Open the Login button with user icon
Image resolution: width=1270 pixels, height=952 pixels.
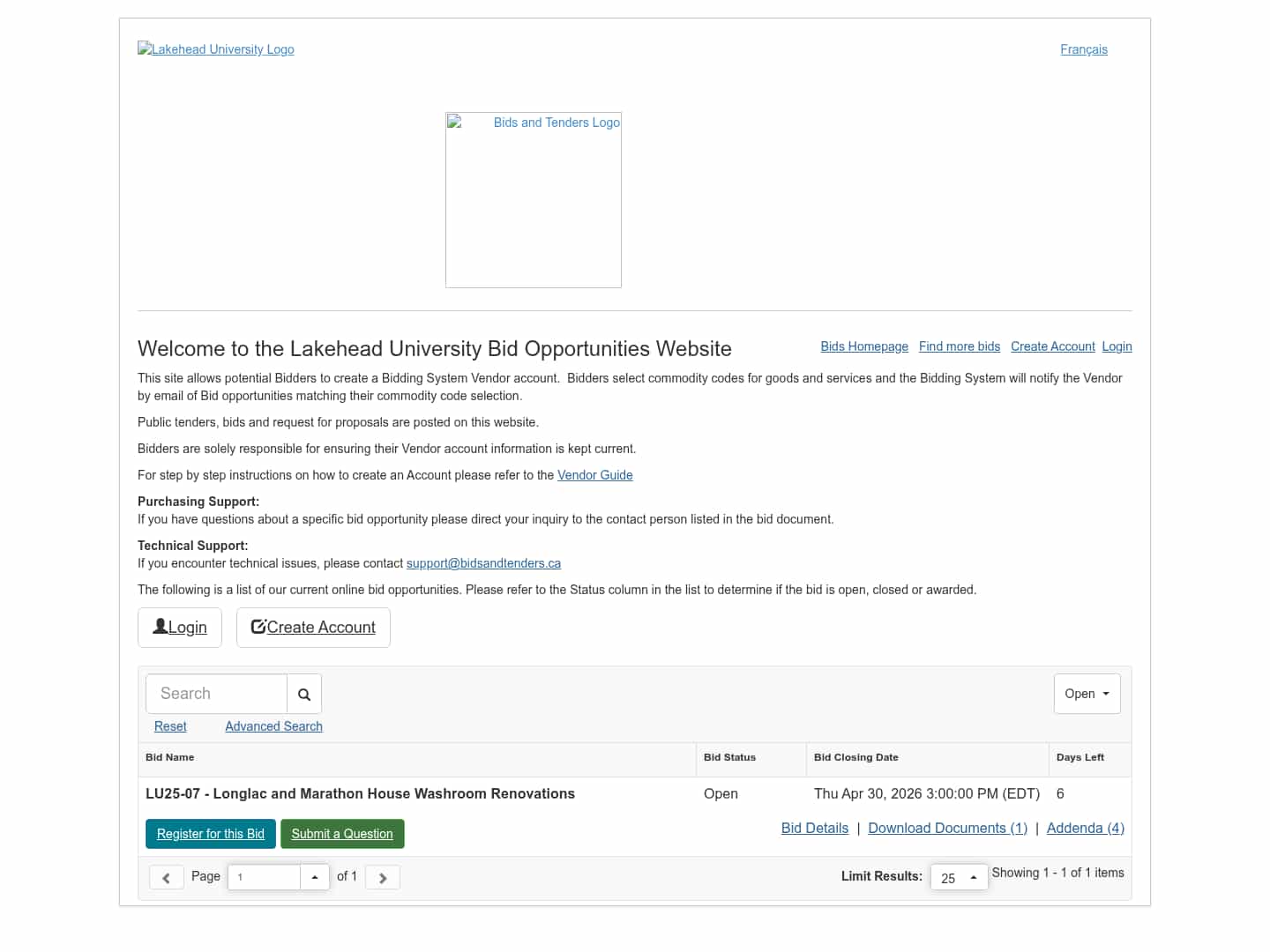click(180, 628)
